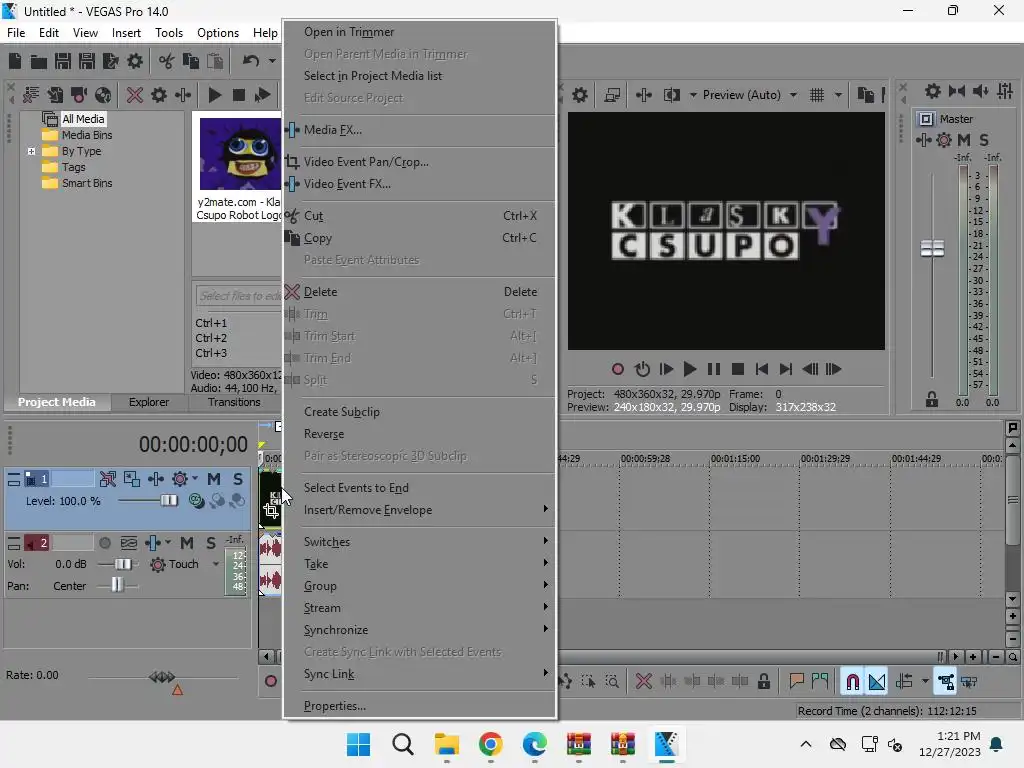This screenshot has height=768, width=1024.
Task: Click the Play button in preview transport
Action: (689, 370)
